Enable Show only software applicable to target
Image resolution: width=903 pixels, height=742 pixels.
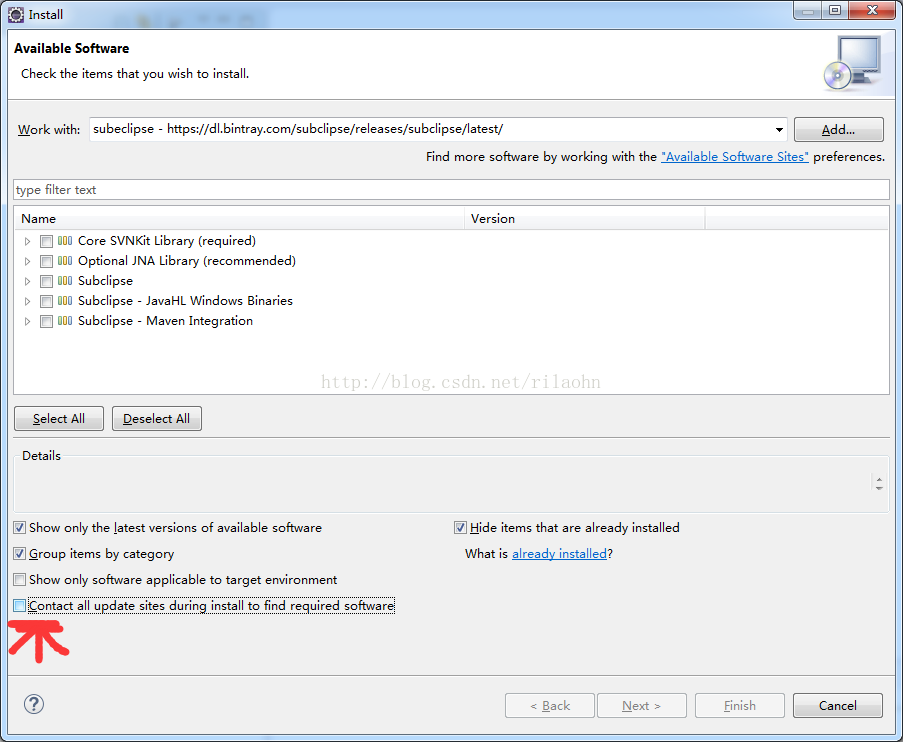(20, 580)
